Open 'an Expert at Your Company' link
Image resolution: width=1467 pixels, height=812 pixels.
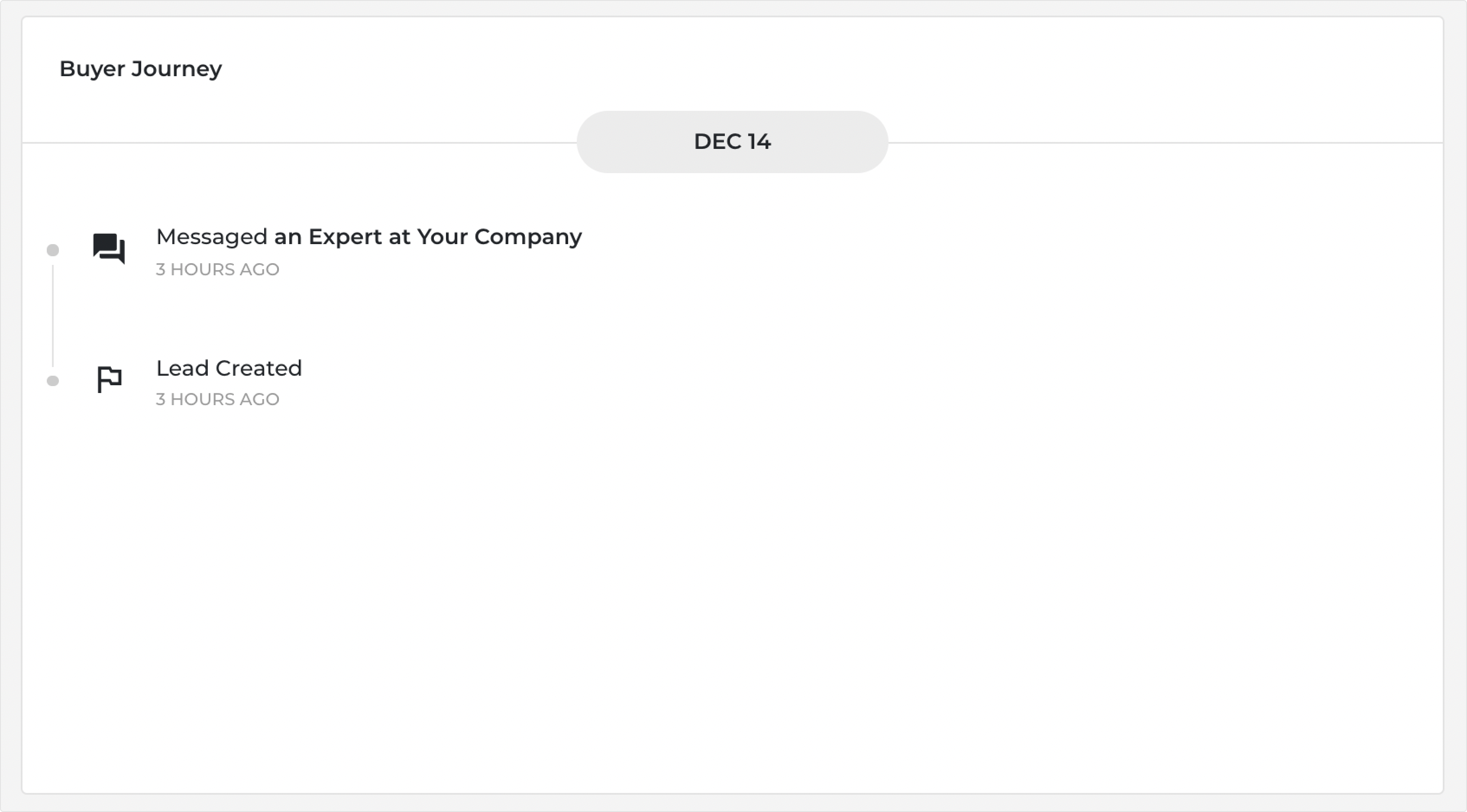(428, 237)
